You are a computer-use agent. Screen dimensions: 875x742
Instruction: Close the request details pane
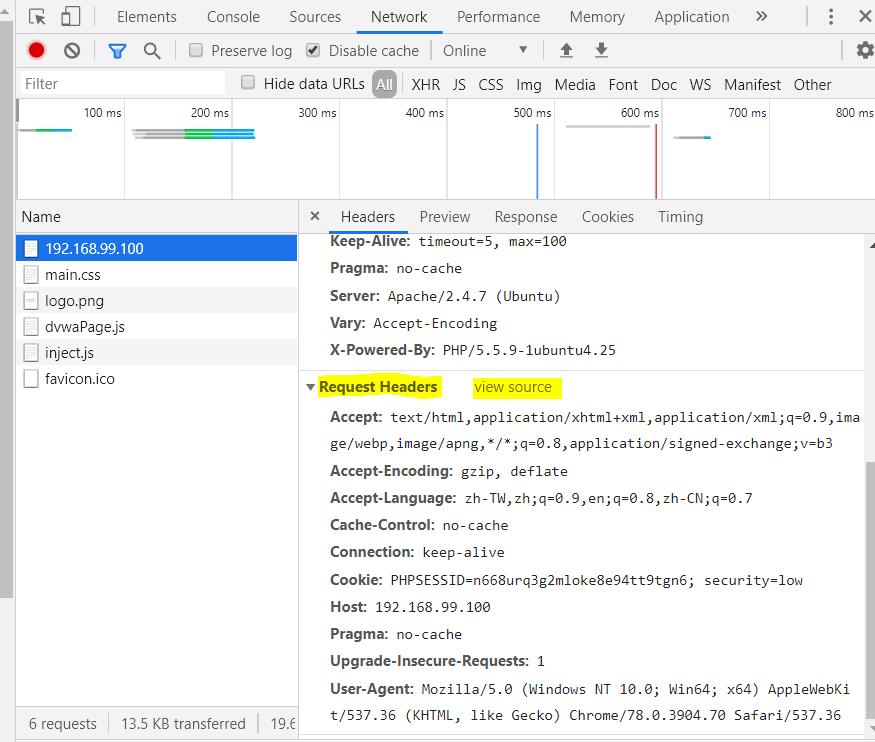315,216
